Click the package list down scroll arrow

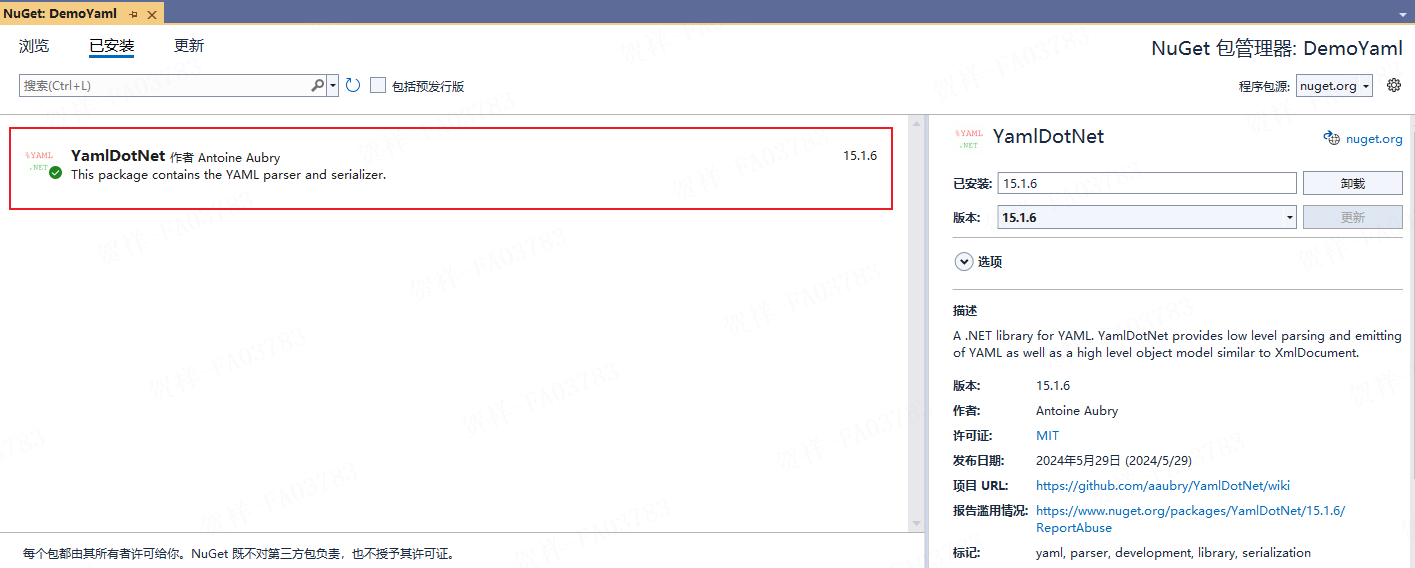(916, 524)
